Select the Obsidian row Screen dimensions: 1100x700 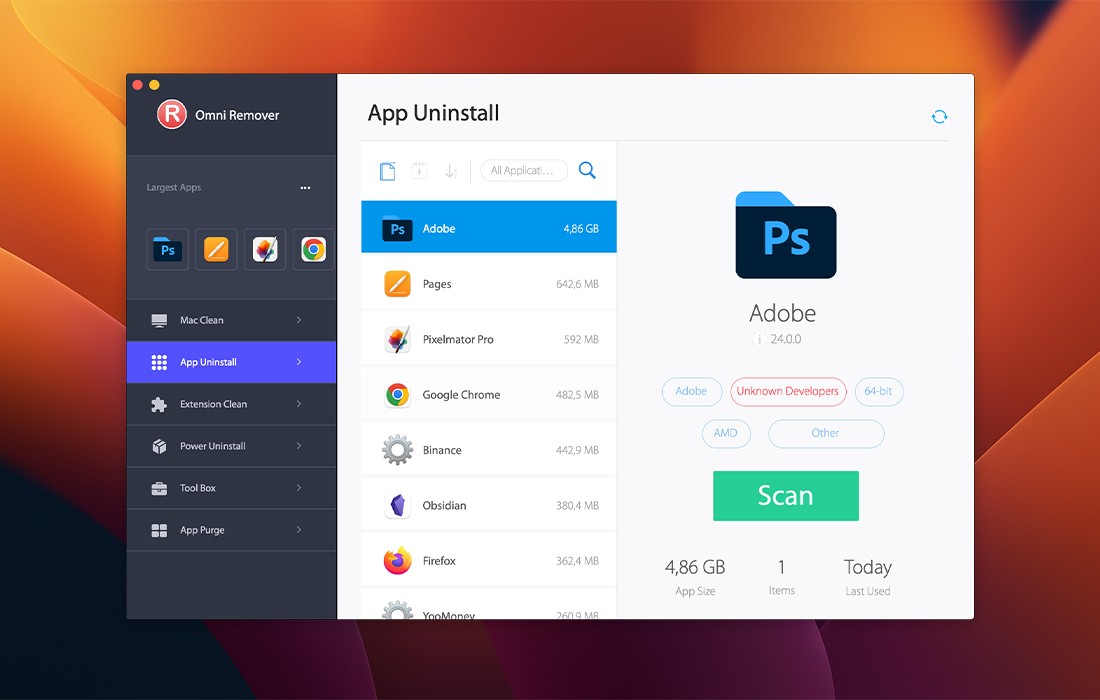click(x=489, y=505)
